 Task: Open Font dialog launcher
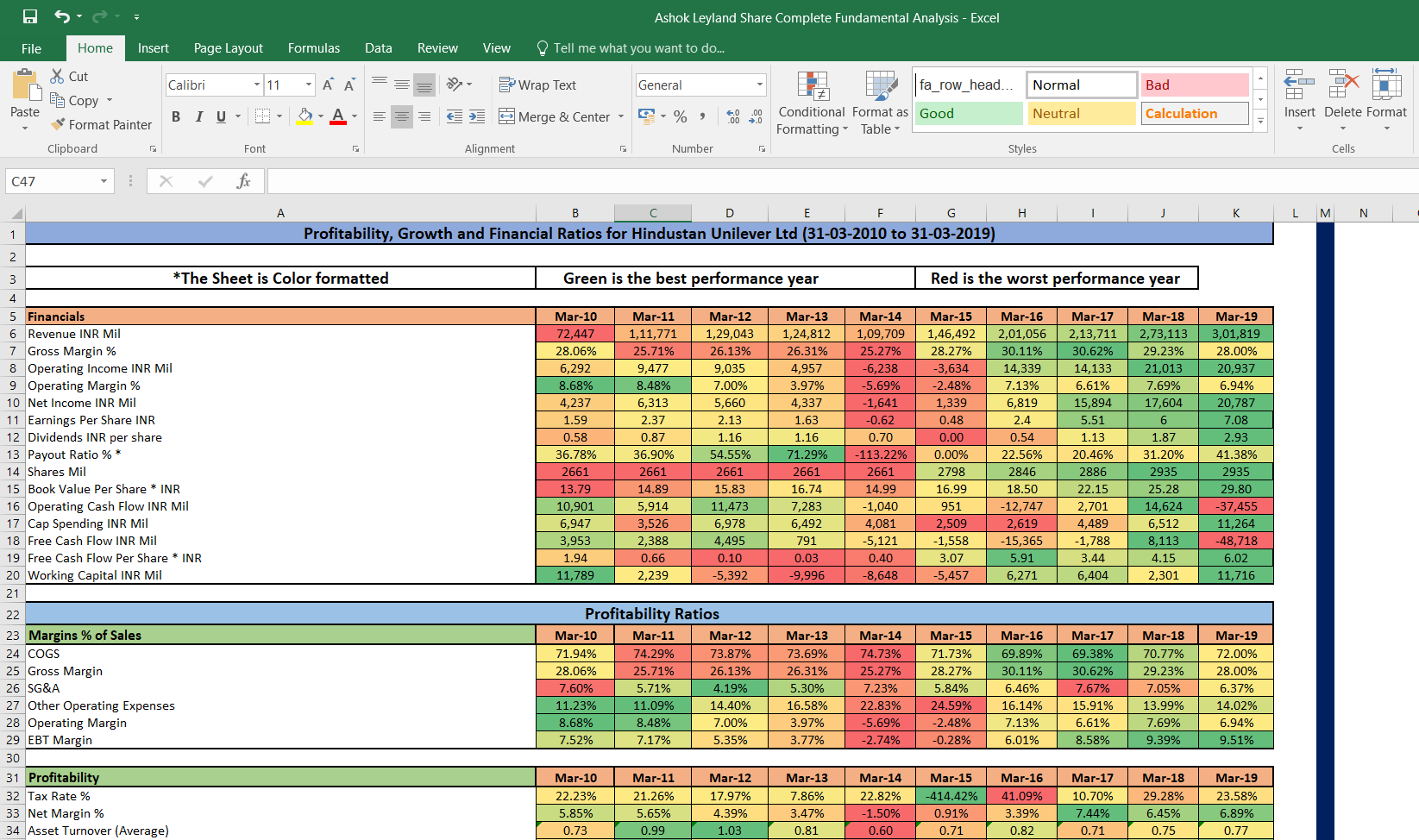[x=355, y=149]
